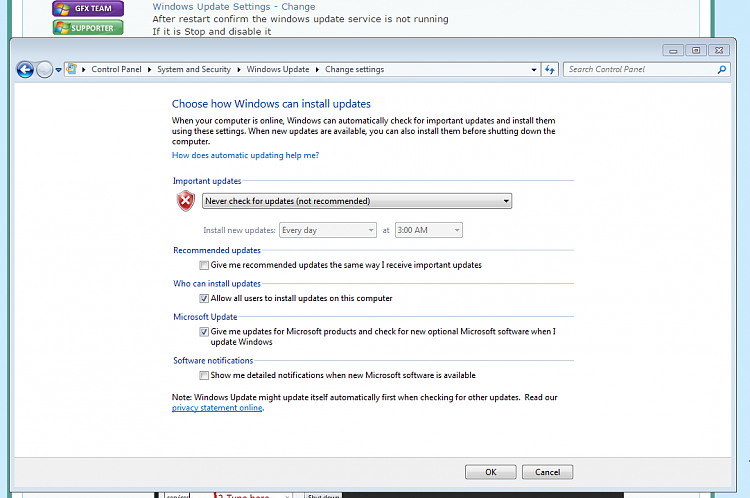
Task: Open How does automatic updating help me link
Action: click(x=245, y=155)
